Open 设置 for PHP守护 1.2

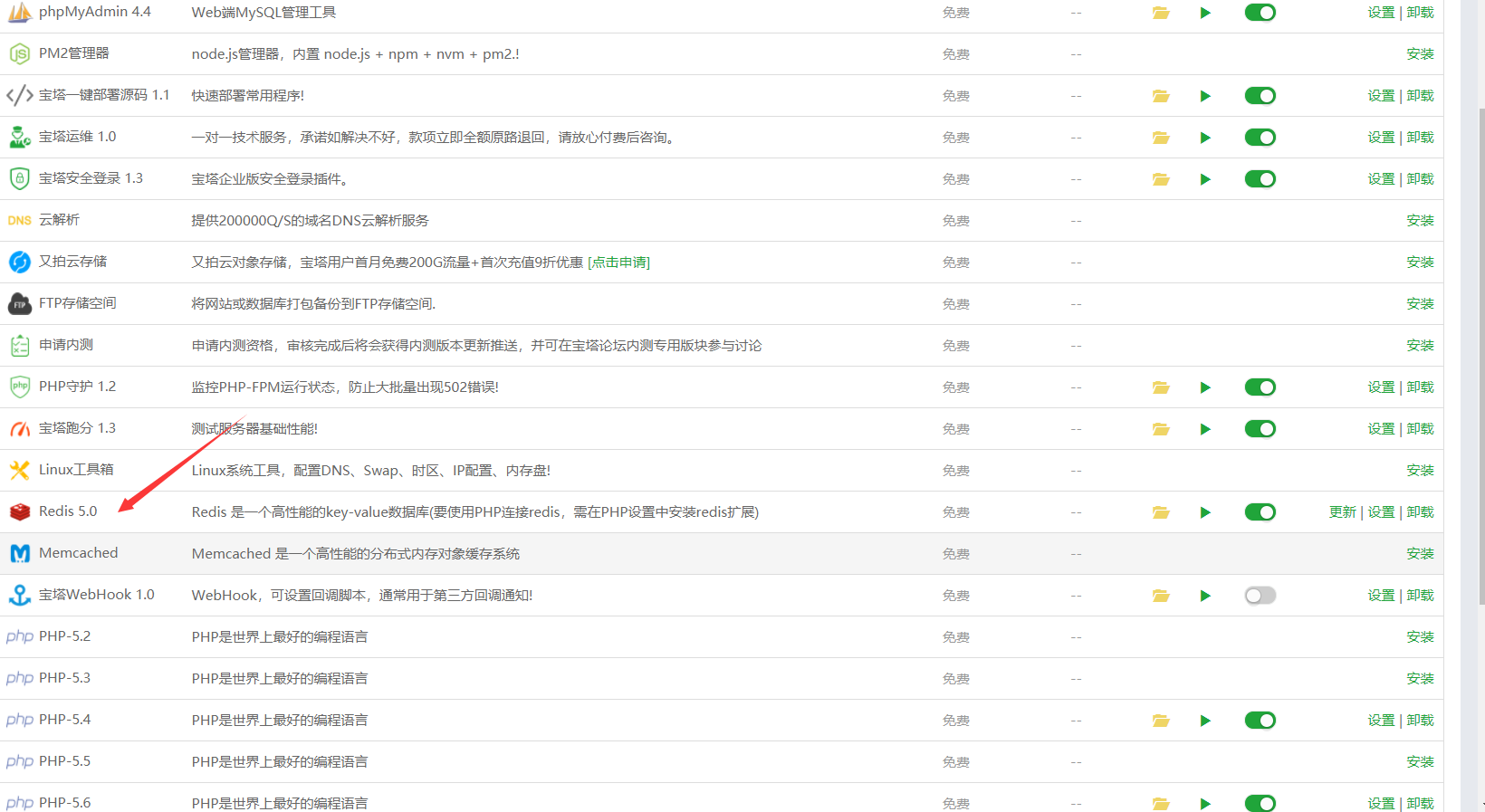click(1381, 387)
